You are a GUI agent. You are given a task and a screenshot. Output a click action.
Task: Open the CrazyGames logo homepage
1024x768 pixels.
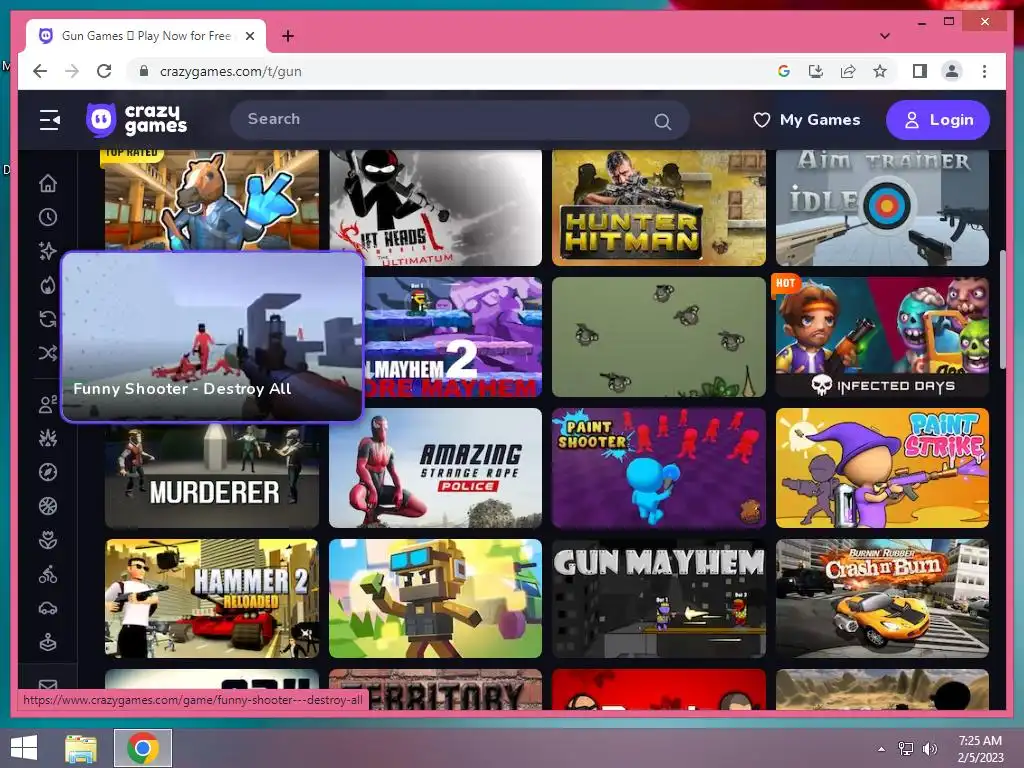(x=136, y=120)
